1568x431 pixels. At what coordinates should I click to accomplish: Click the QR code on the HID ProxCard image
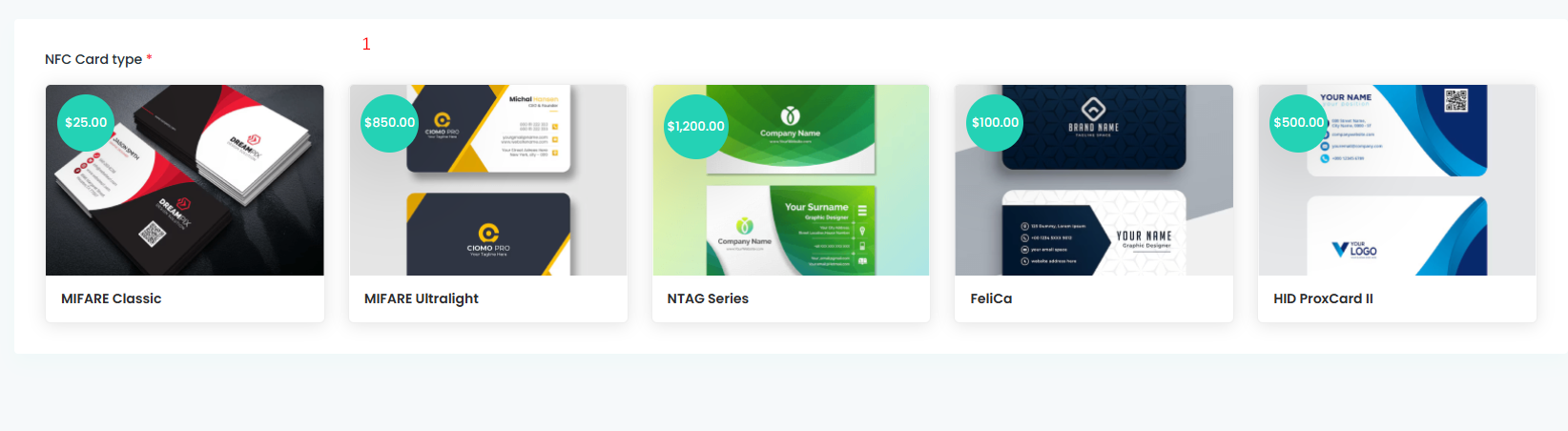pos(1455,100)
